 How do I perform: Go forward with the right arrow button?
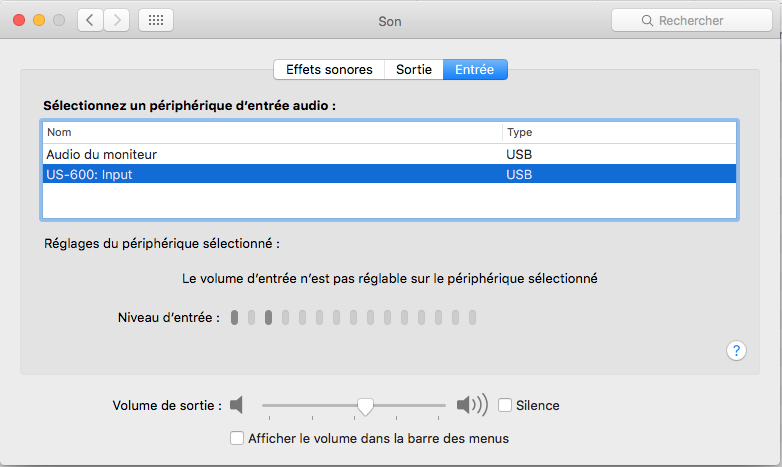pos(117,20)
